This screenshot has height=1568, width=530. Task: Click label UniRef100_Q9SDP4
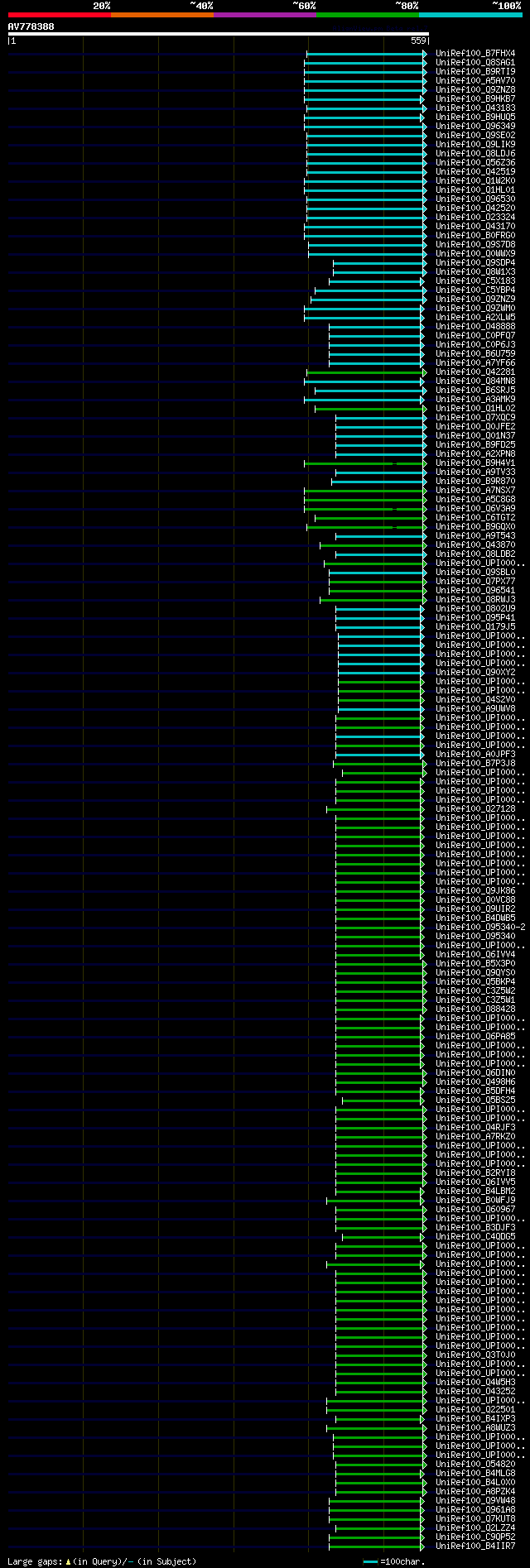coord(475,263)
